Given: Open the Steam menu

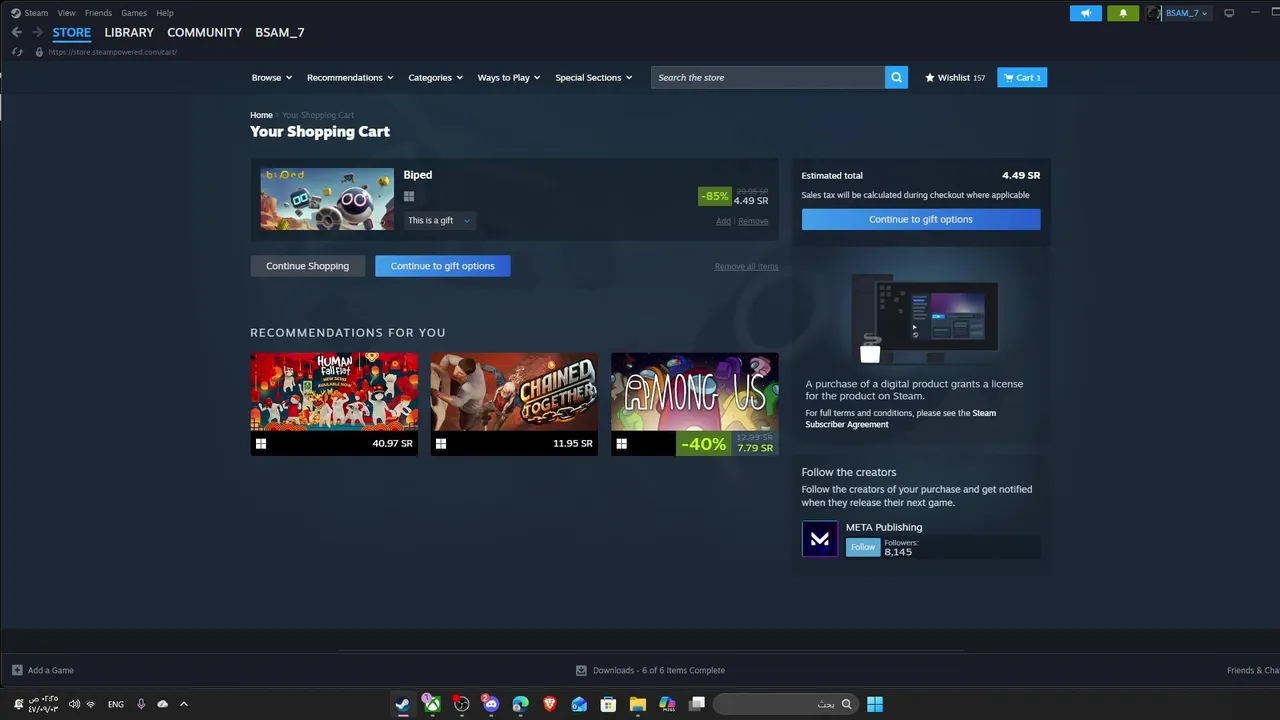Looking at the screenshot, I should 36,13.
